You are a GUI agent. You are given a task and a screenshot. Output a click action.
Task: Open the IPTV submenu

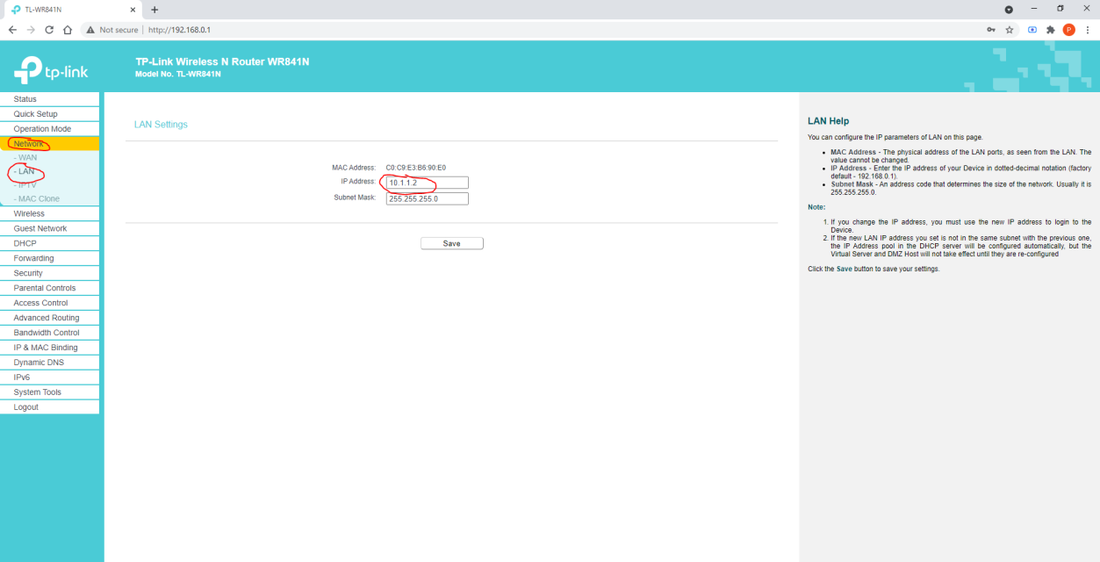(25, 185)
